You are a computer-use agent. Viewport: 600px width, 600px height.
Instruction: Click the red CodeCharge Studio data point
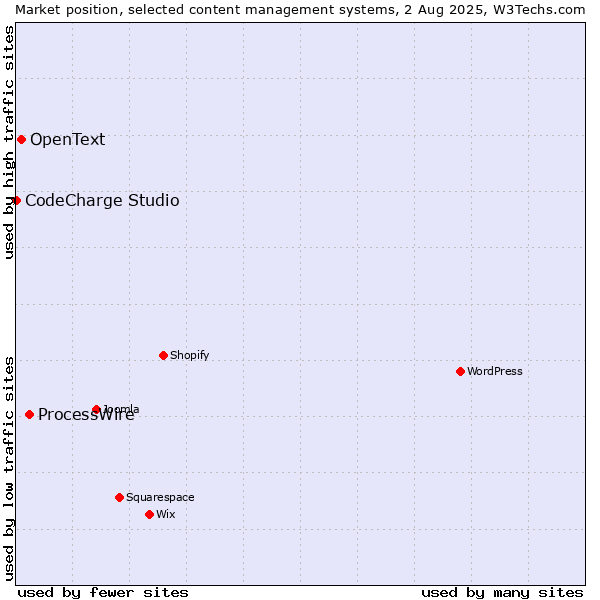[x=16, y=201]
